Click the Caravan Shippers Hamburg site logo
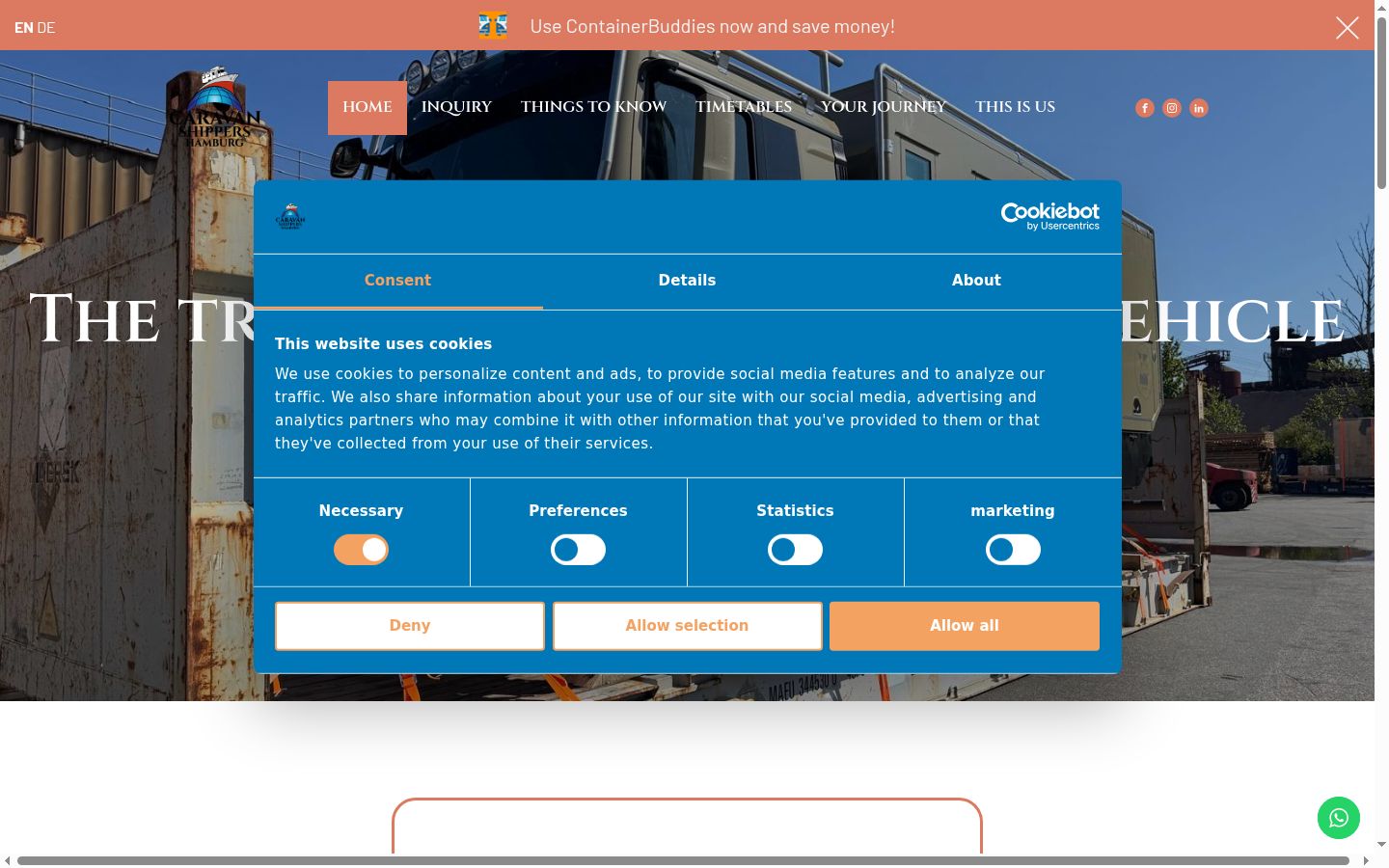 click(x=214, y=107)
